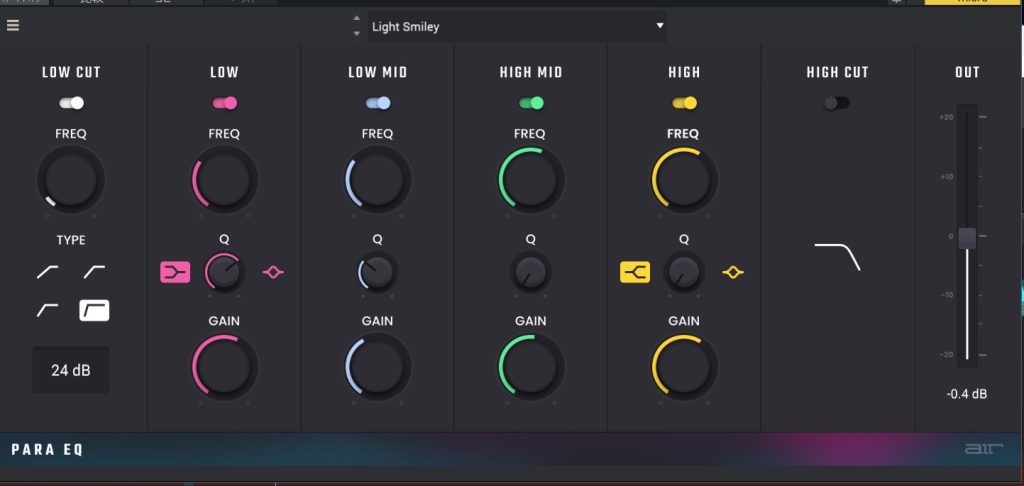Choose the highlighted bottom-right low cut type
This screenshot has width=1024, height=486.
point(95,310)
